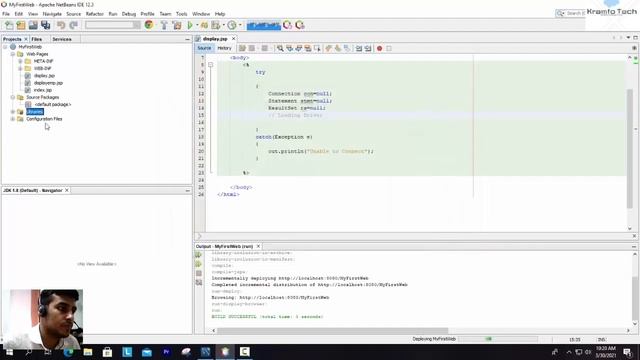Click the Deploying MyFirstWeb progress bar
The height and width of the screenshot is (360, 640).
click(x=498, y=339)
